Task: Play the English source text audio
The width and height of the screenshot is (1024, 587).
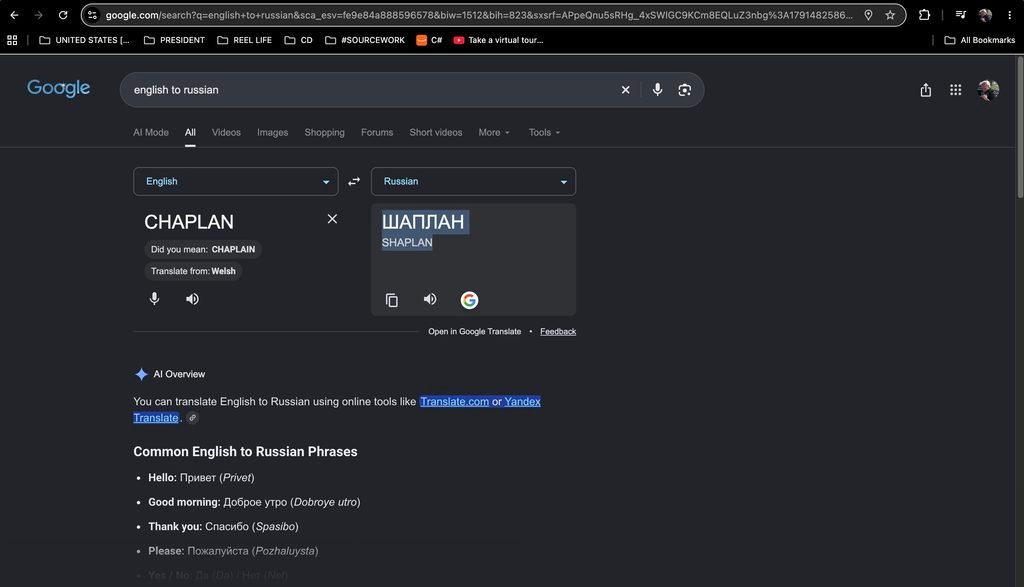Action: 192,299
